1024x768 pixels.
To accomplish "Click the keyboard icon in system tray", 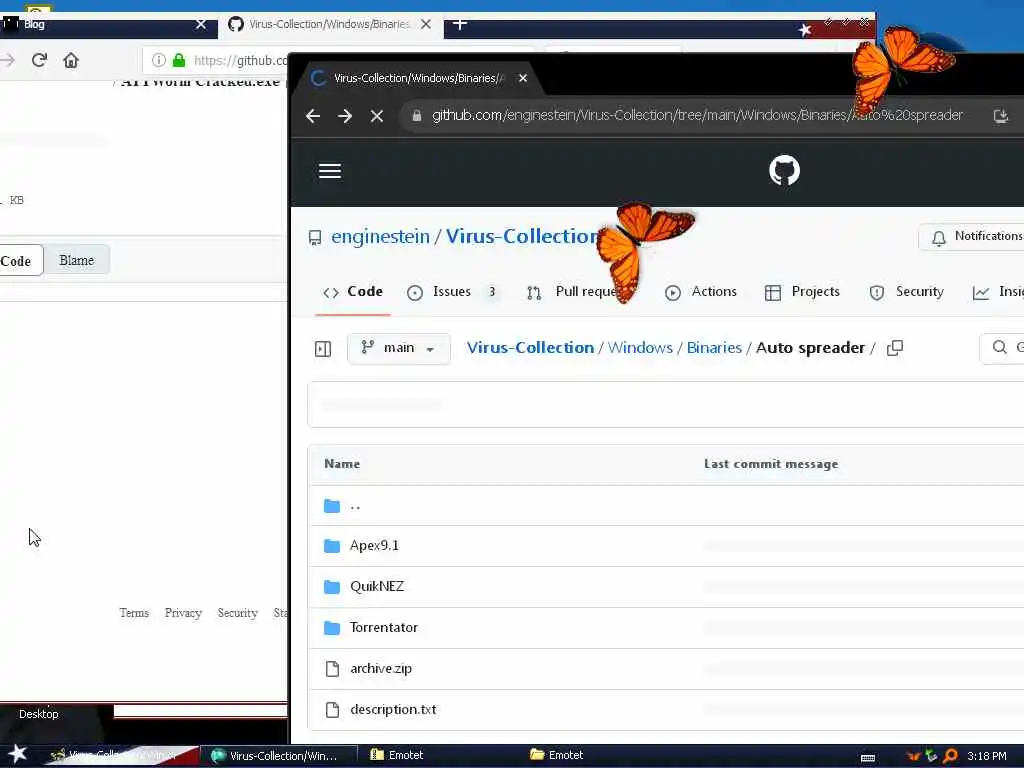I will tap(868, 758).
